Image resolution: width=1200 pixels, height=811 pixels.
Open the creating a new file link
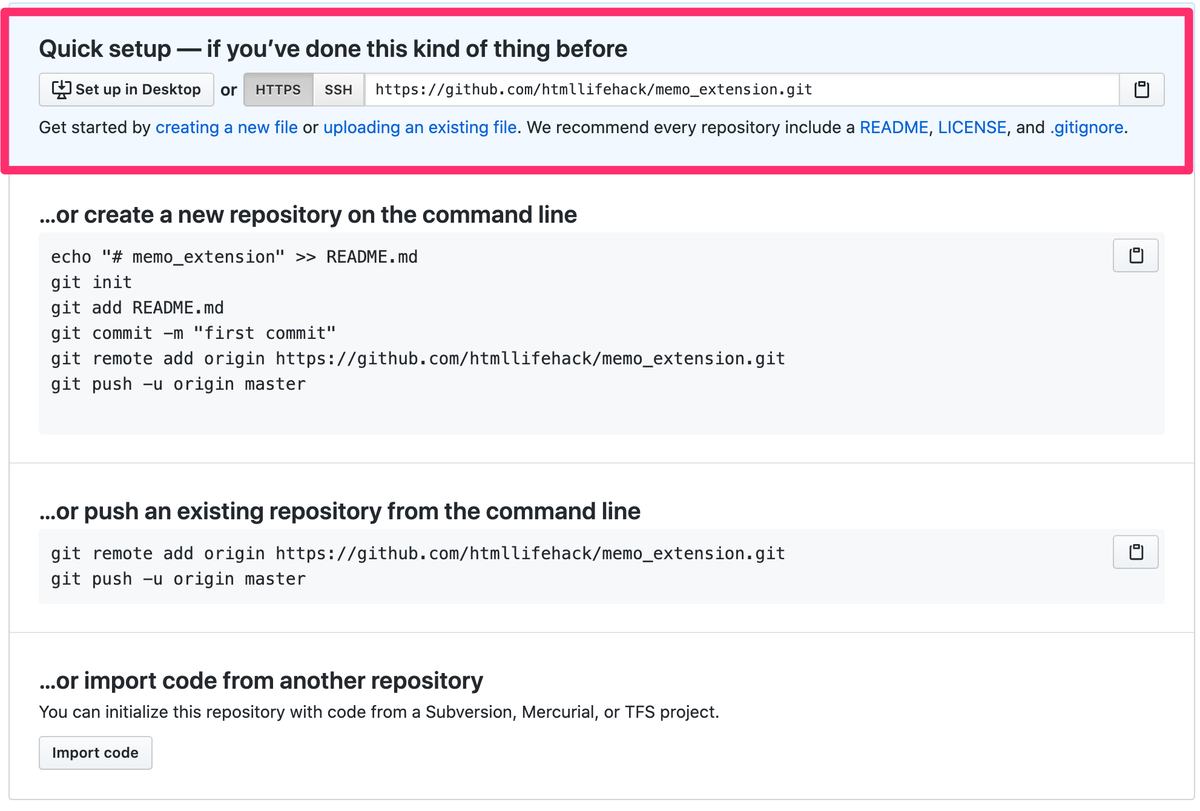pyautogui.click(x=226, y=128)
